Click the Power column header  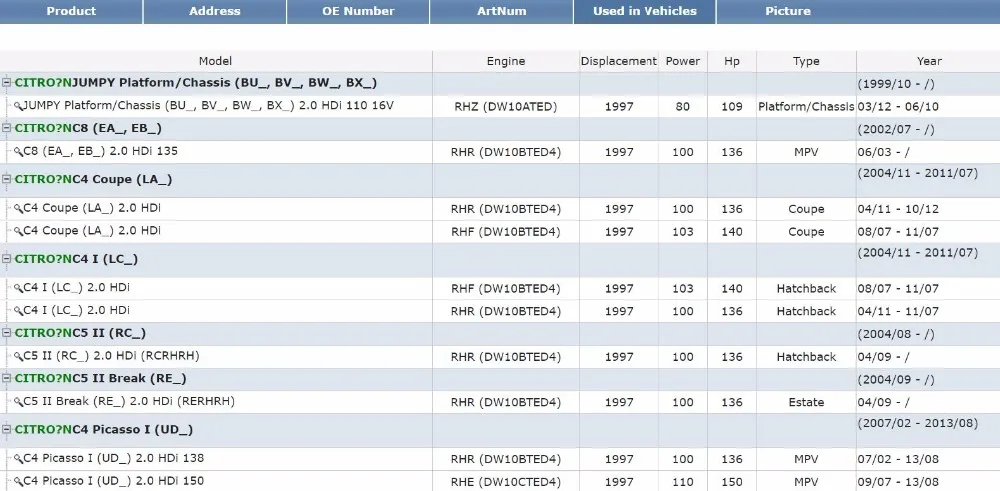click(682, 61)
